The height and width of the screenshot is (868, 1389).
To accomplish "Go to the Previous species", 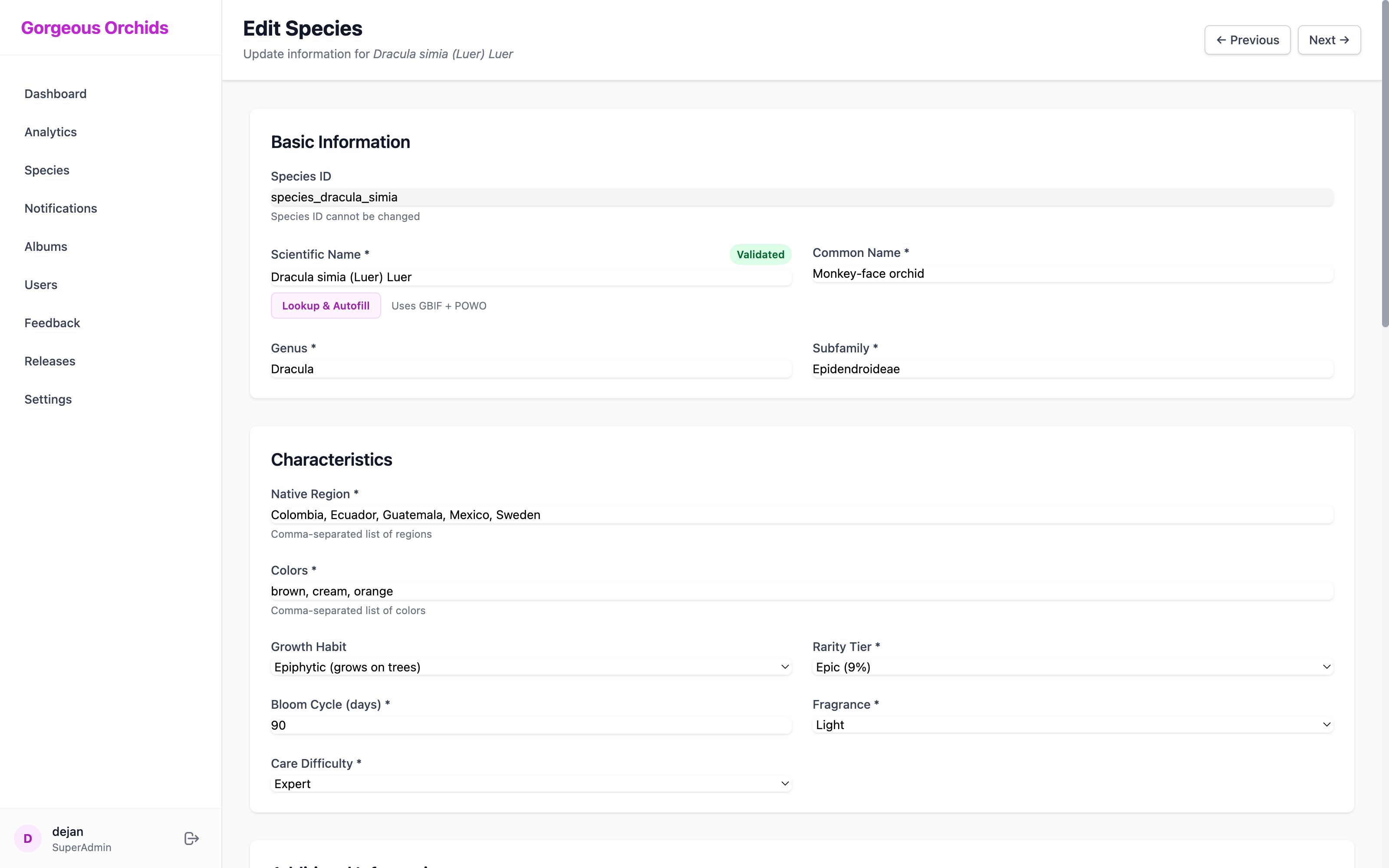I will 1247,39.
